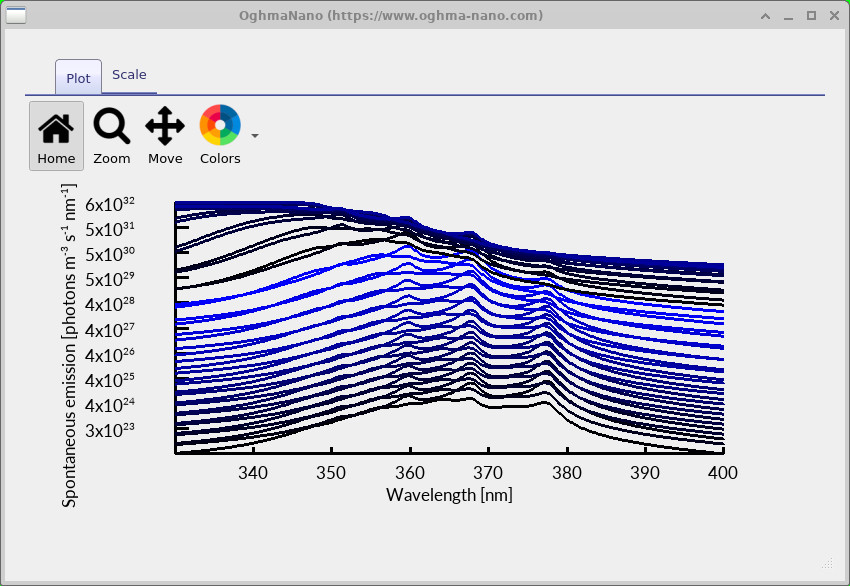Click the 360 x-axis tick label
This screenshot has width=850, height=586.
[x=410, y=473]
